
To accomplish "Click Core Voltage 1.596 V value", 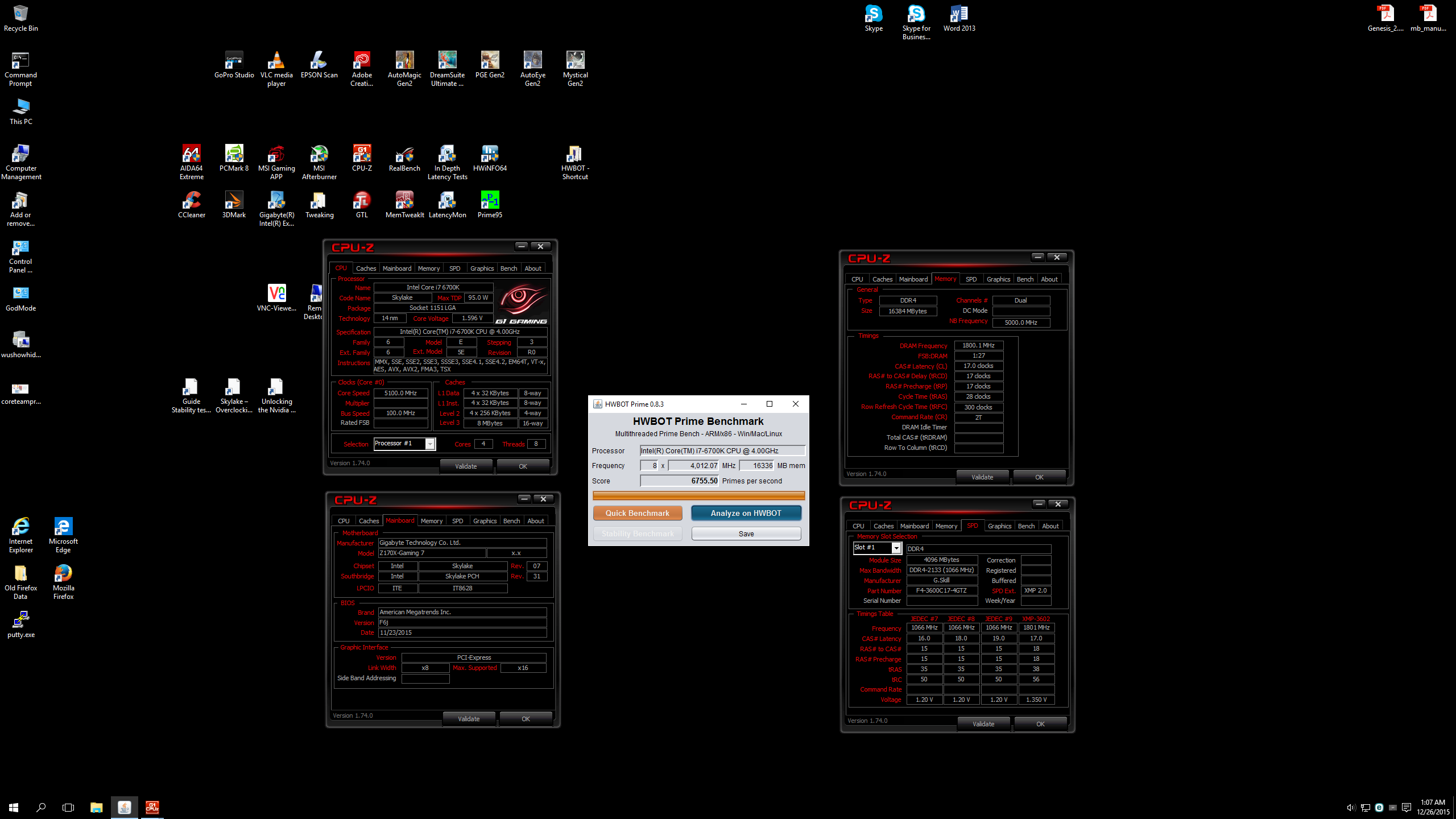I will click(x=473, y=318).
